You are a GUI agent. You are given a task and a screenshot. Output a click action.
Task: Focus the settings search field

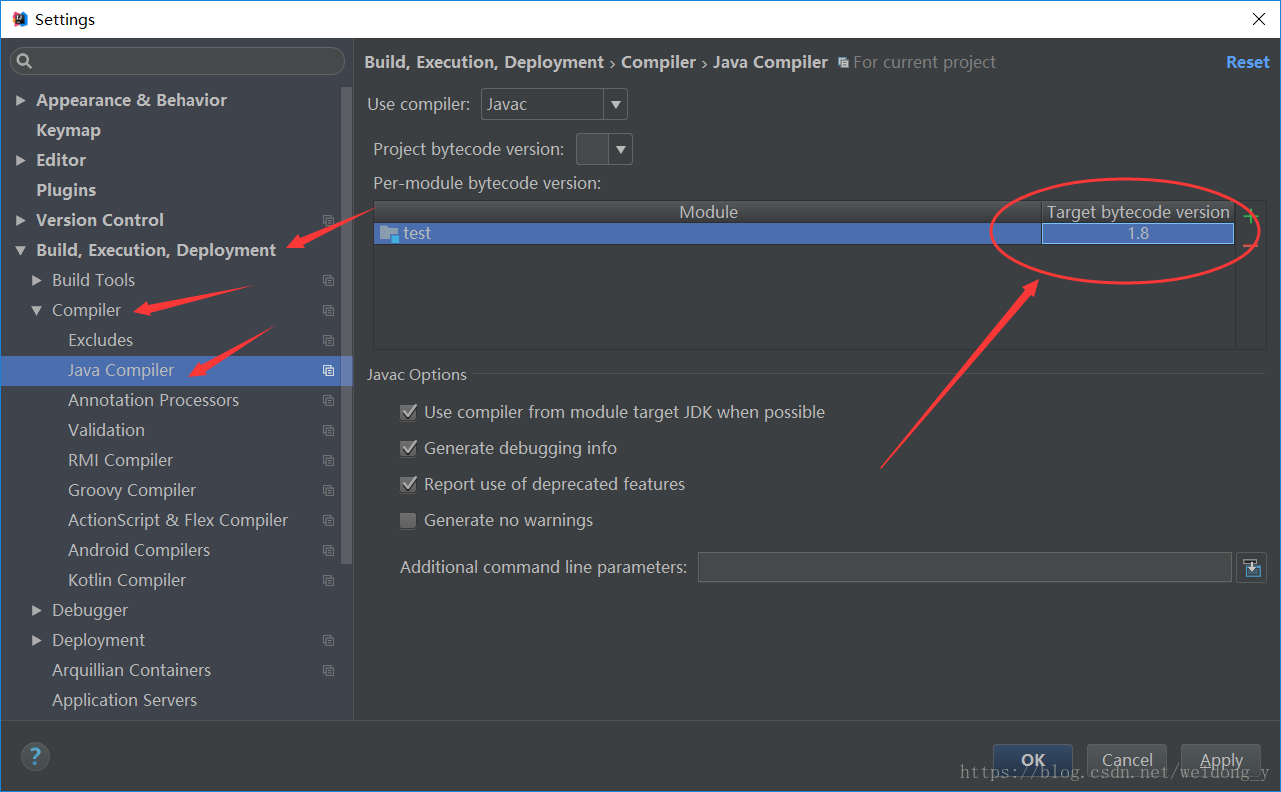[x=178, y=61]
